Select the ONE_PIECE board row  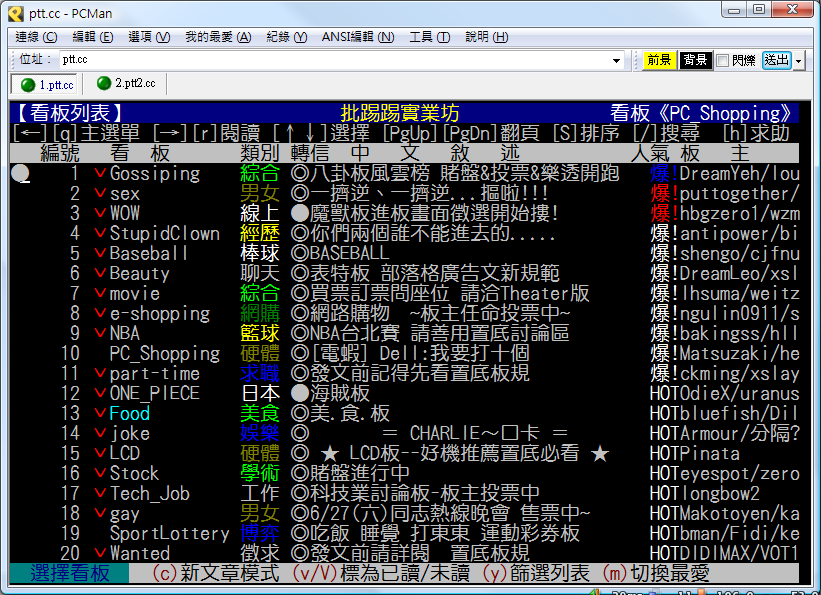404,393
